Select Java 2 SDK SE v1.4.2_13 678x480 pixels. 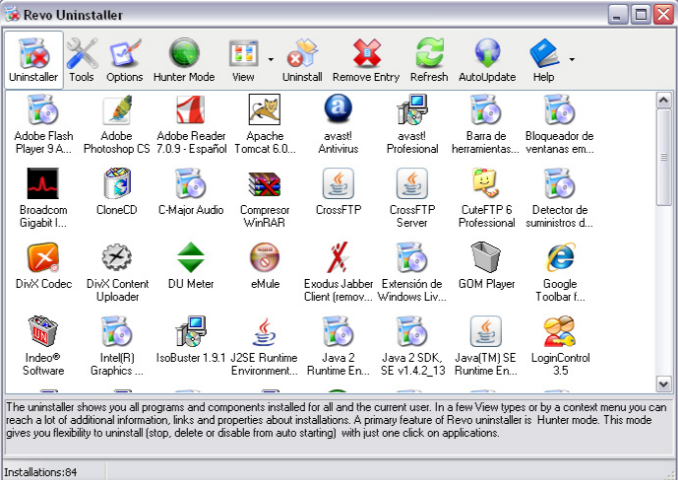[x=413, y=346]
